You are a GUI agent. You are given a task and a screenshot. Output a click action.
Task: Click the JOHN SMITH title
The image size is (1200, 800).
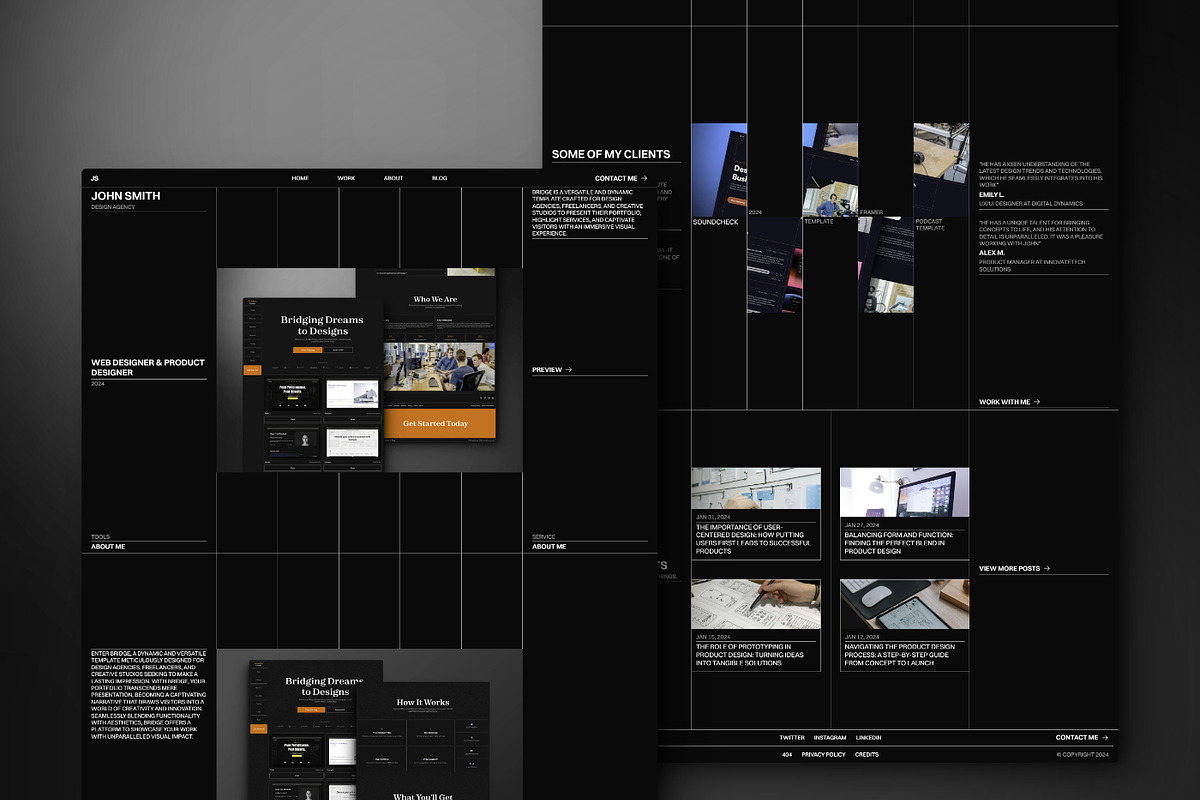[x=126, y=196]
